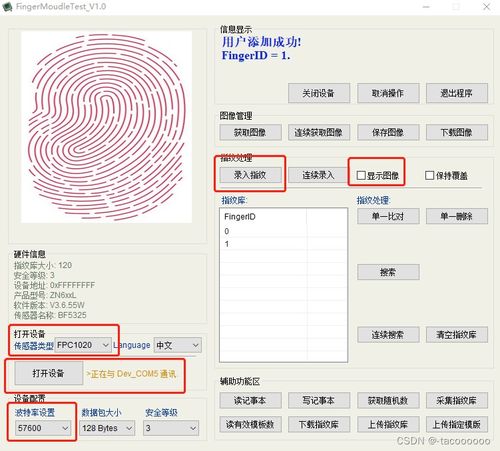Open the 传感器类型 FPC1020 dropdown
500x451 pixels.
(x=83, y=345)
